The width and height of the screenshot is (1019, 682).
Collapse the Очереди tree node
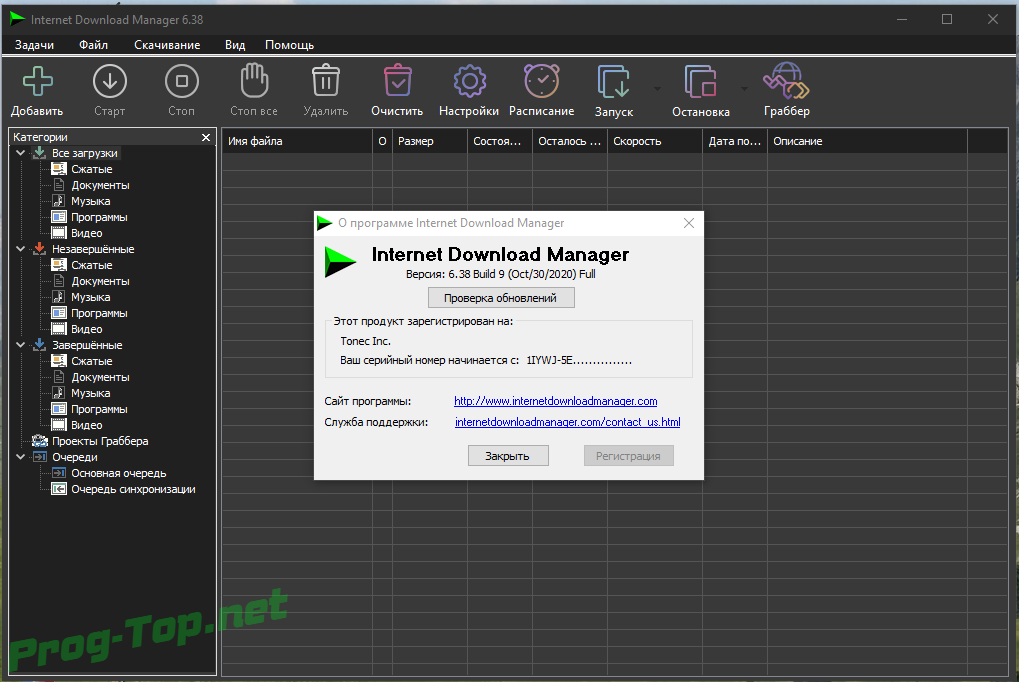20,457
